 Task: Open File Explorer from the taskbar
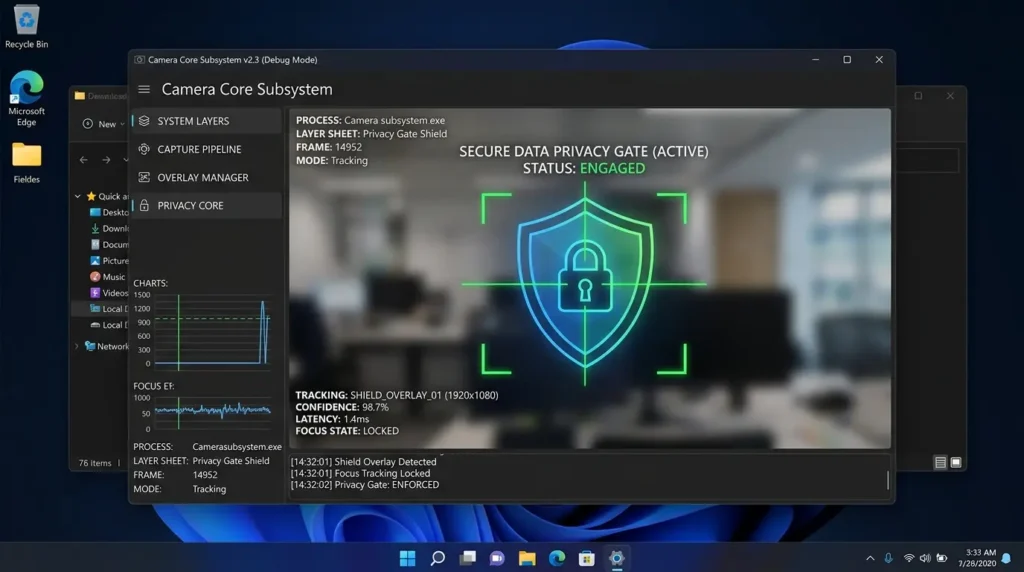[527, 558]
